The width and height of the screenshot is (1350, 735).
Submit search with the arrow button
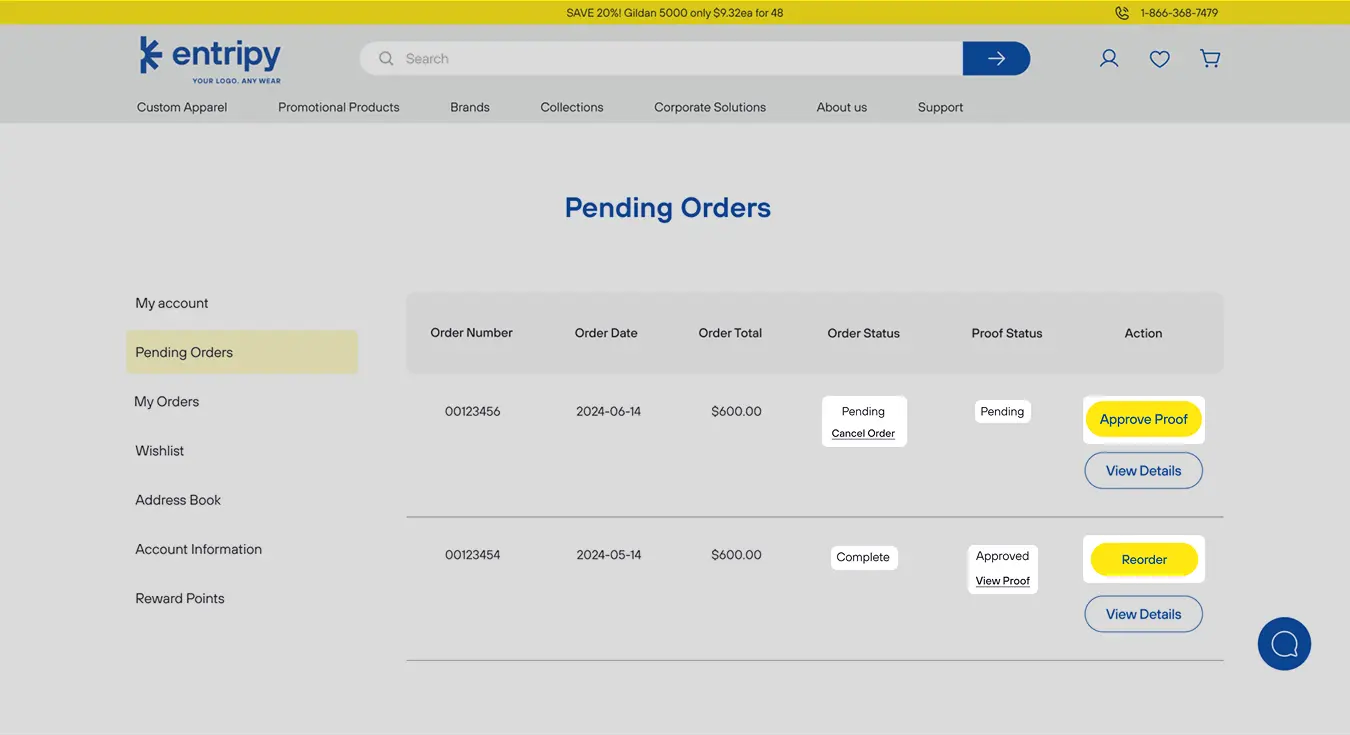(996, 59)
